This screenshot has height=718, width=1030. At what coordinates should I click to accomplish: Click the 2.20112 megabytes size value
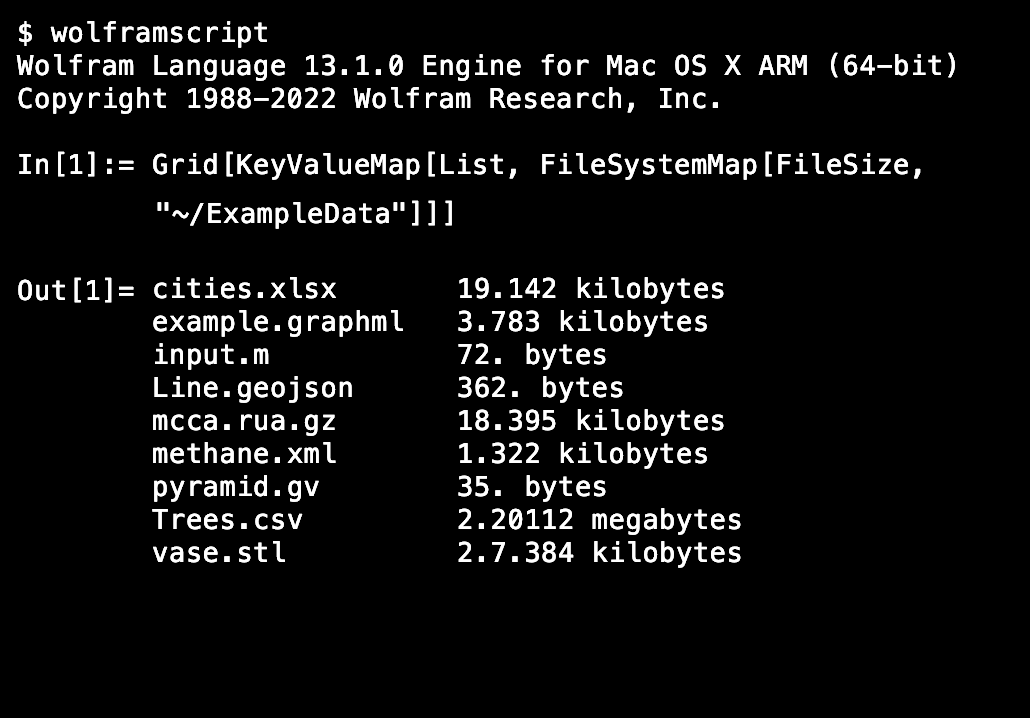tap(599, 520)
